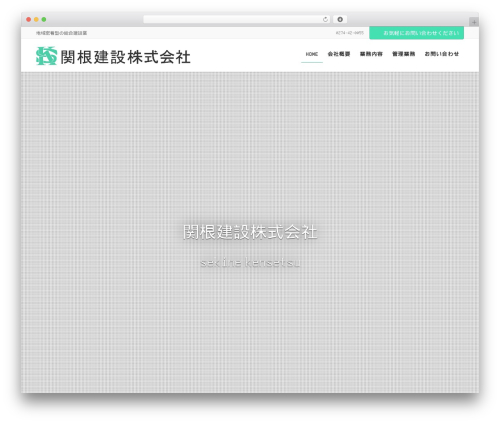Select お問い合わせ in the navigation menu

(441, 54)
